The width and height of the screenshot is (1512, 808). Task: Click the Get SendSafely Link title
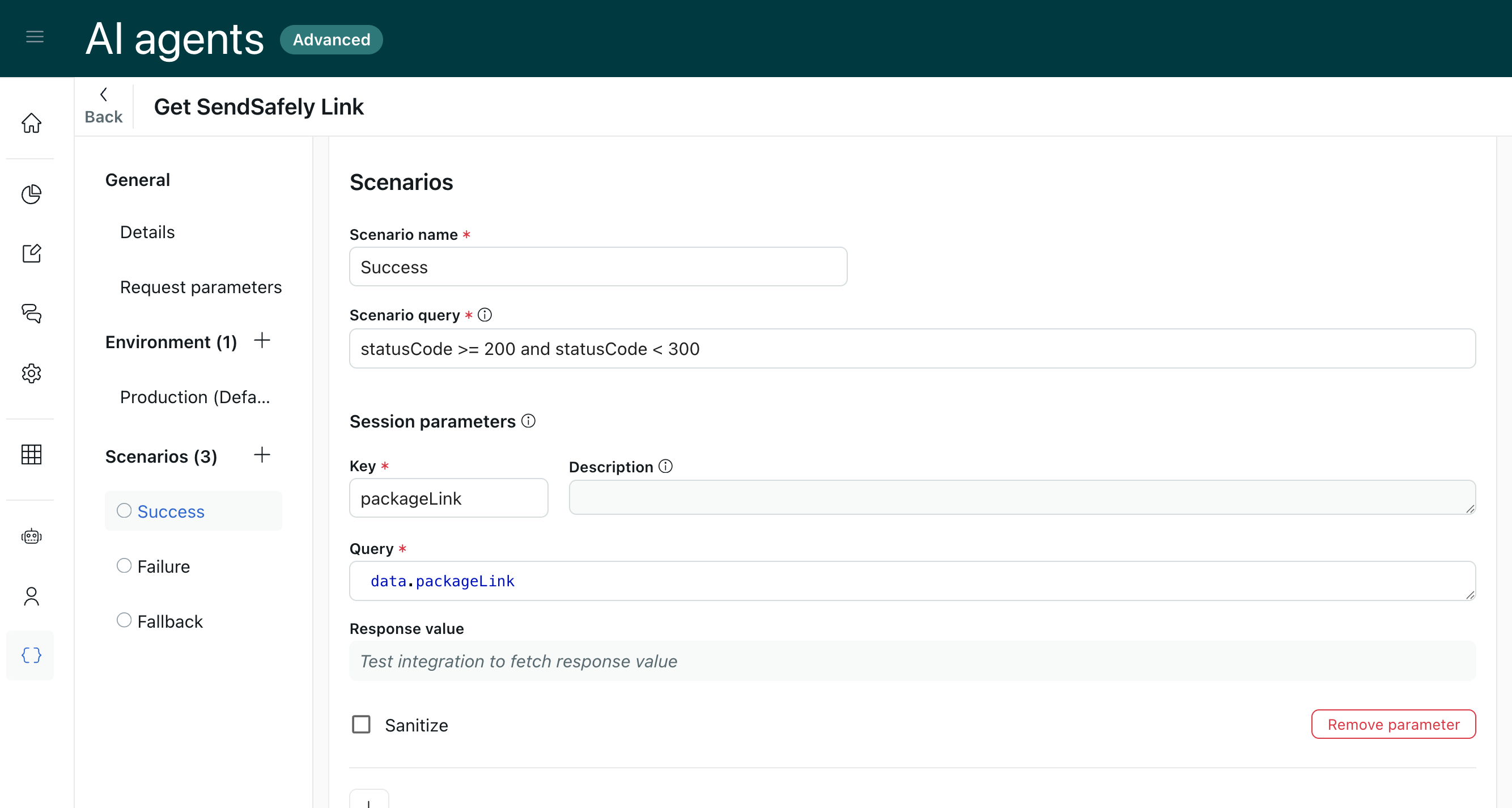coord(259,107)
